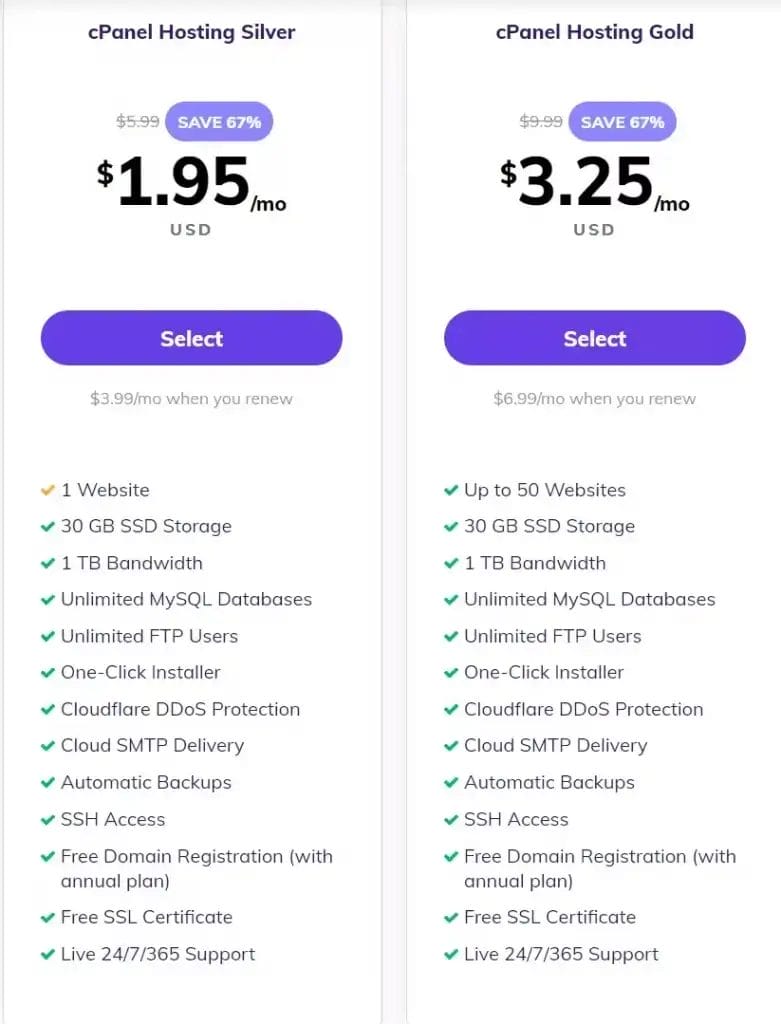The image size is (781, 1024).
Task: Click the SAVE 67% badge on Silver plan
Action: [219, 121]
